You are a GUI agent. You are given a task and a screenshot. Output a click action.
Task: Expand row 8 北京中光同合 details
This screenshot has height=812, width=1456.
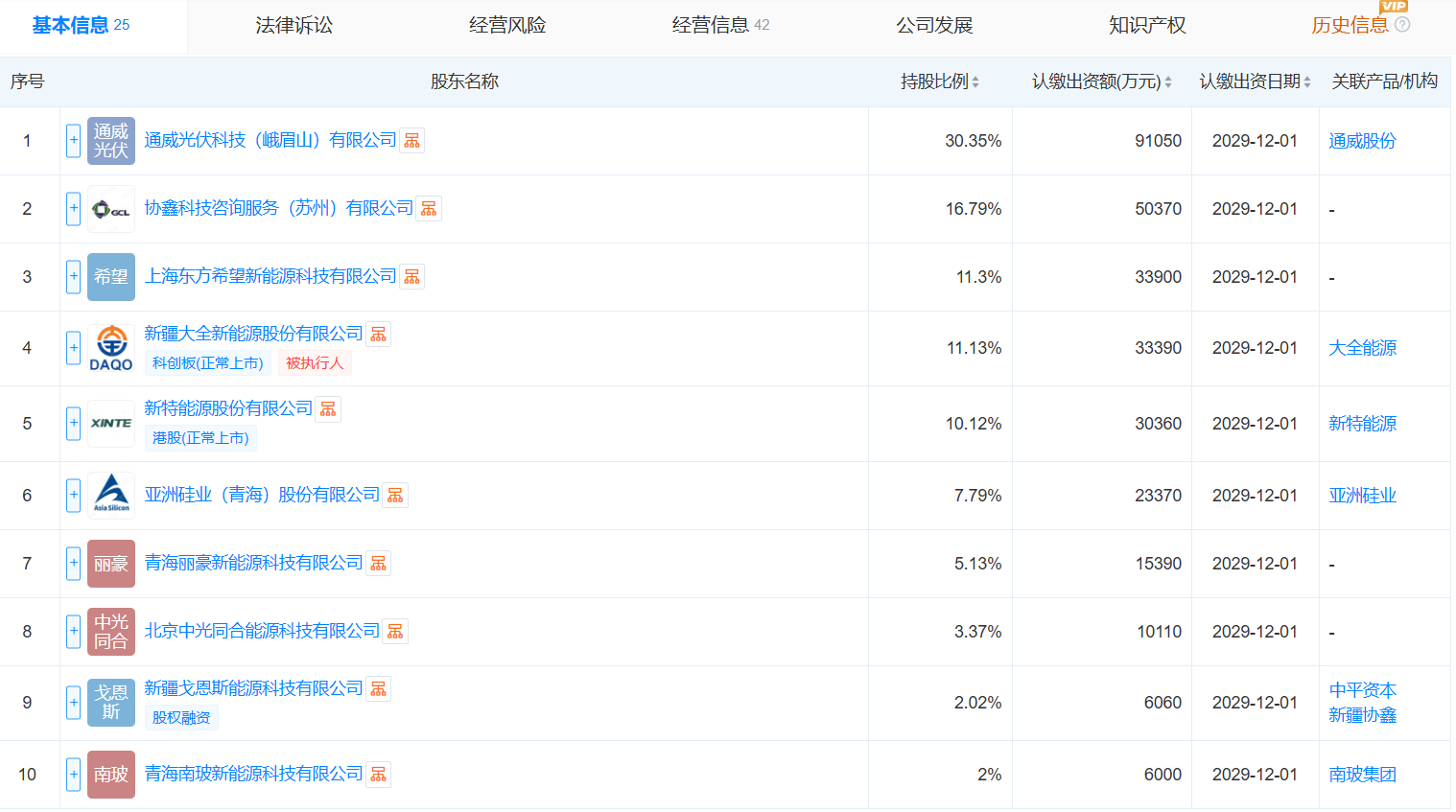[73, 632]
